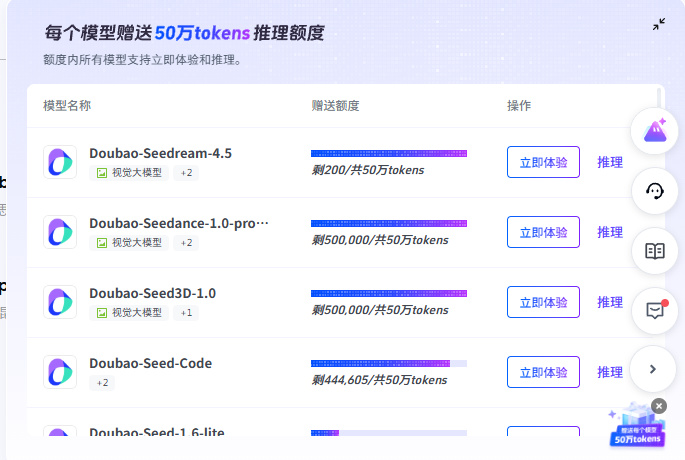Open the feedback message icon
This screenshot has width=685, height=460.
(655, 310)
